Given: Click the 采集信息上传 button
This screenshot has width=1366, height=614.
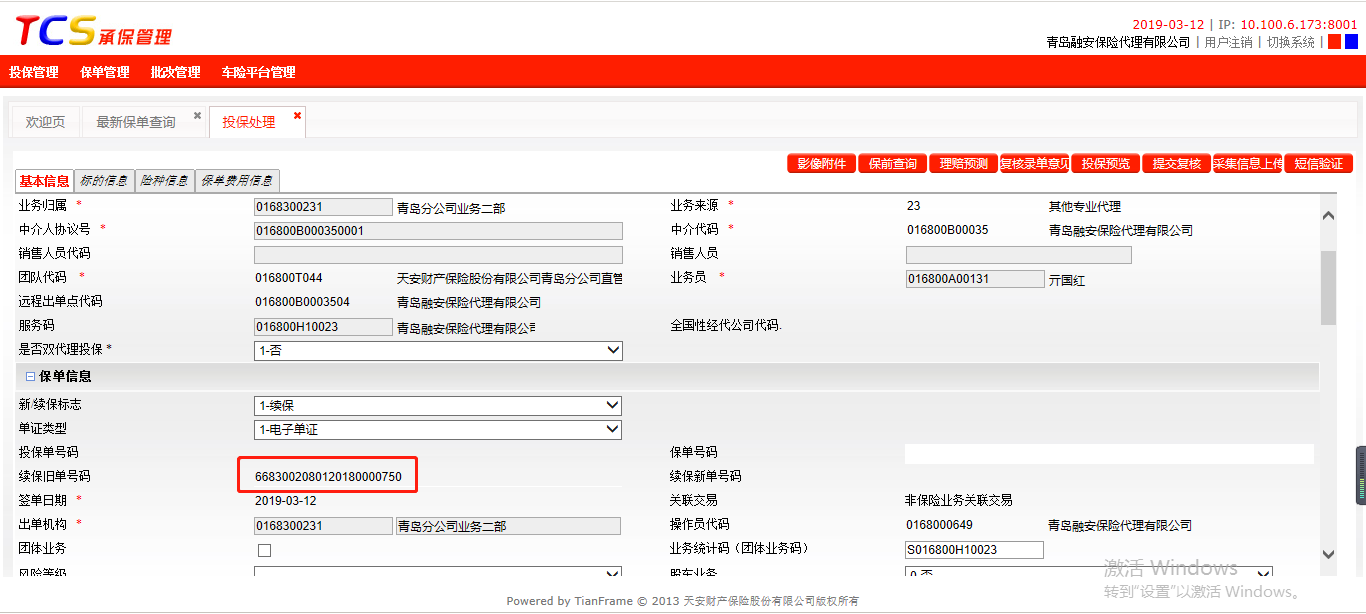Looking at the screenshot, I should coord(1247,164).
